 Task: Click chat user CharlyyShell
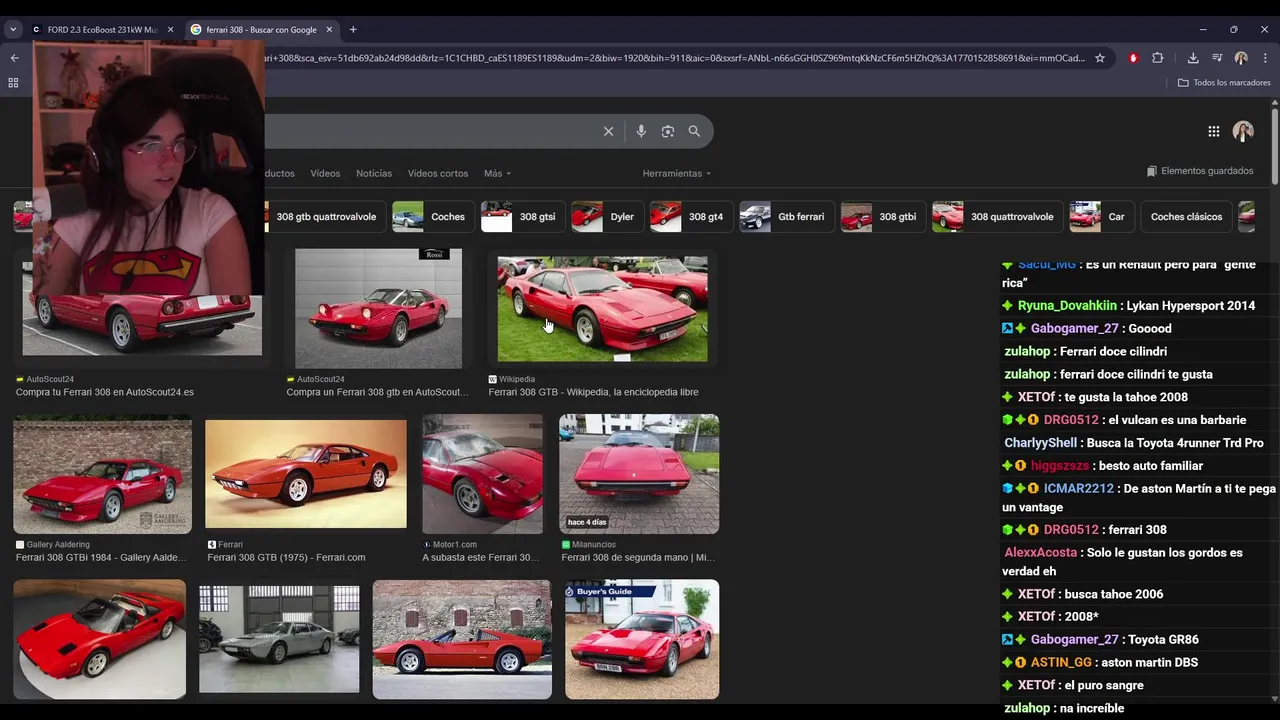[1040, 442]
